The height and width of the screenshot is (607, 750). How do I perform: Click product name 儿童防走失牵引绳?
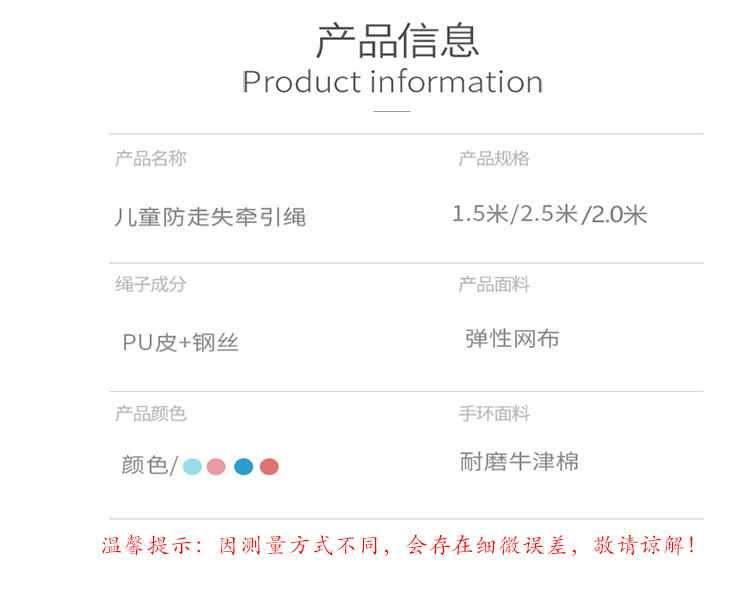[x=210, y=217]
